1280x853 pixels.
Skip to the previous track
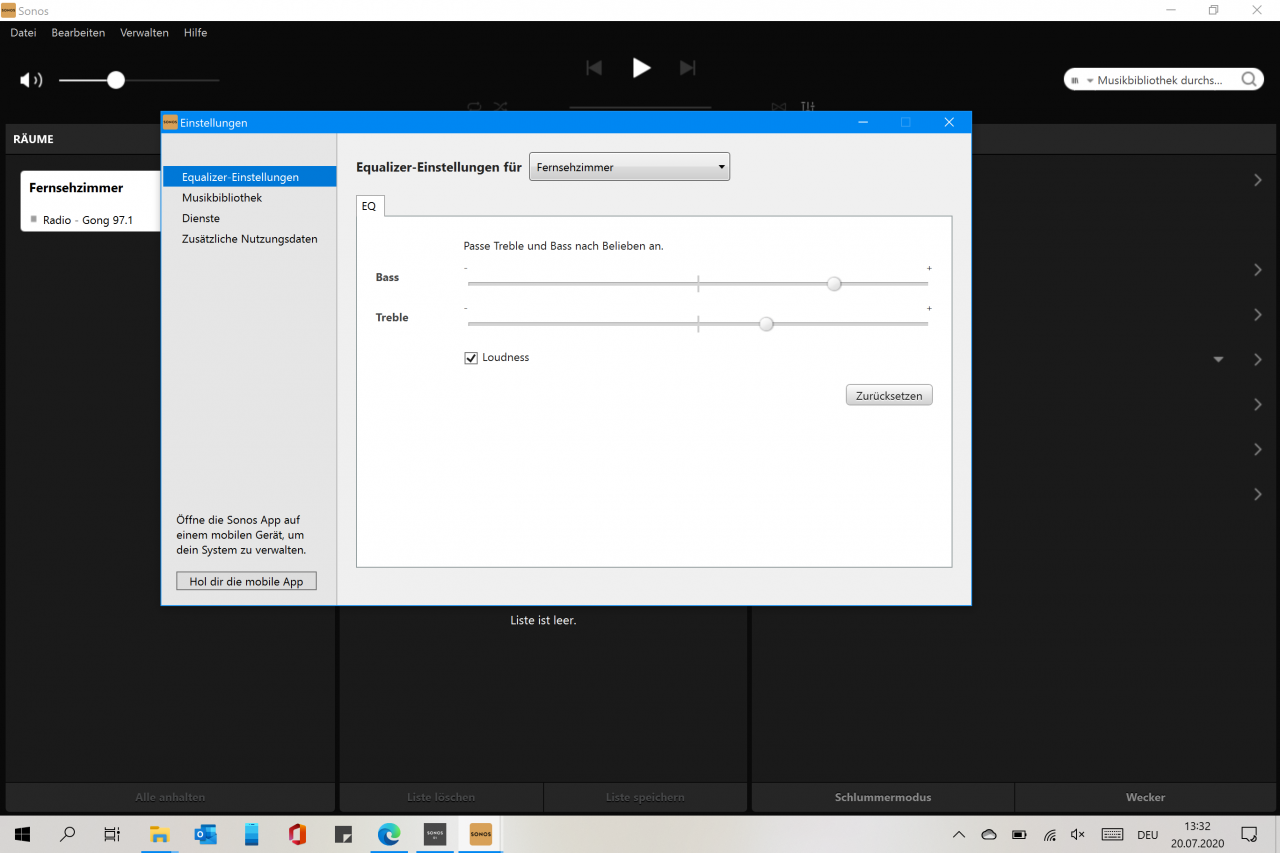coord(594,68)
